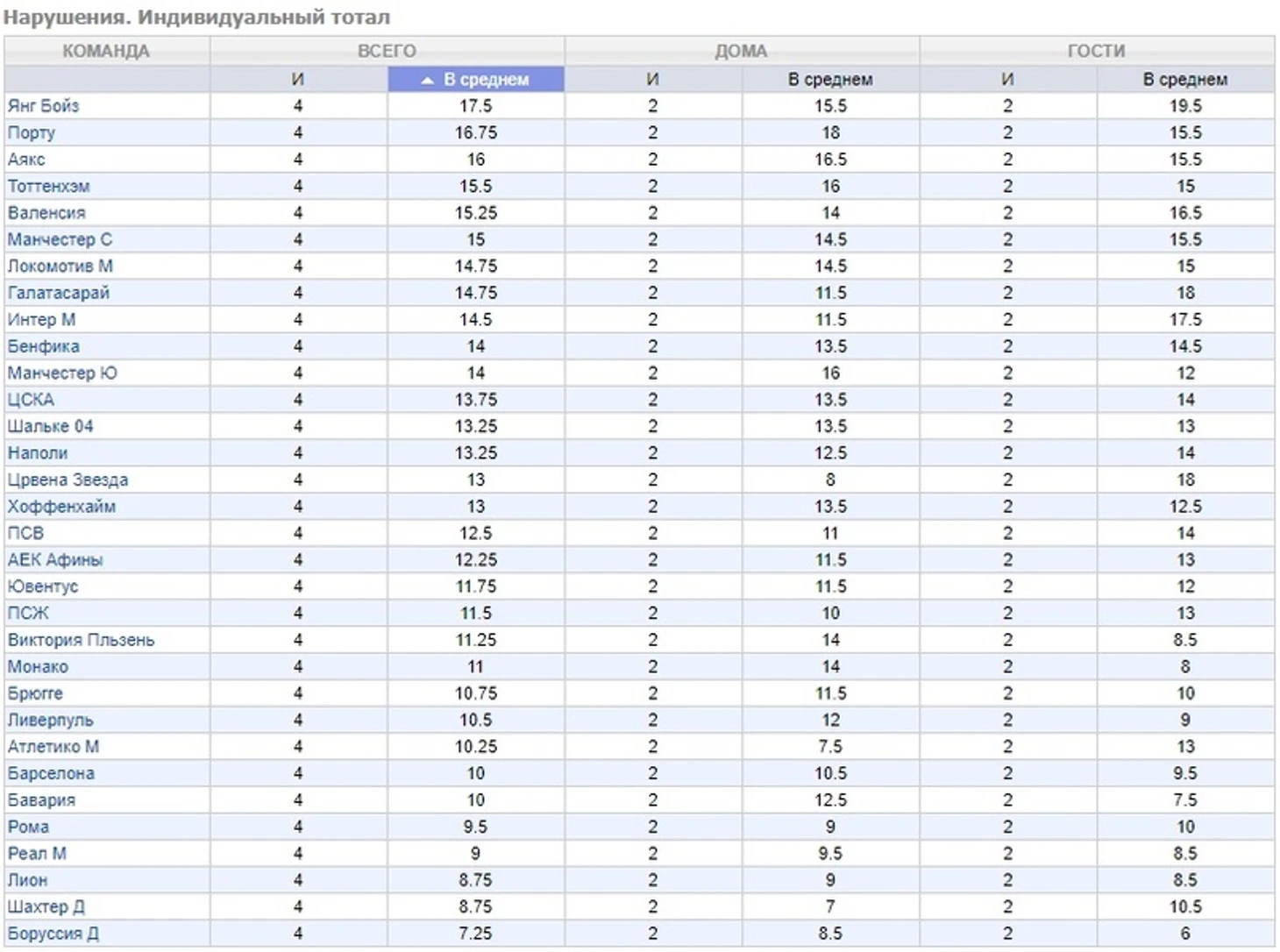The image size is (1280, 952).
Task: Sort by the highlighted 'В среднем' column under ВСЕГО
Action: tap(476, 79)
